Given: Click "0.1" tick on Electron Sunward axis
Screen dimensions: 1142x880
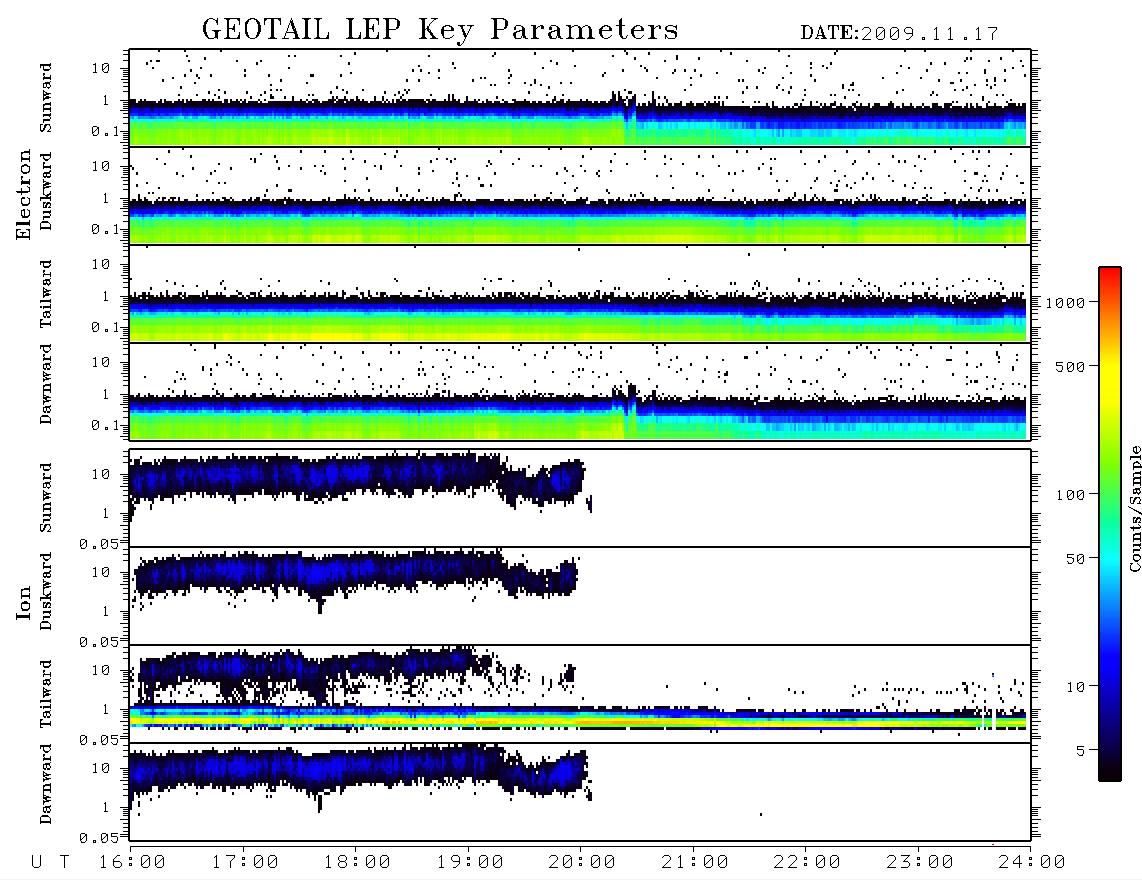Looking at the screenshot, I should (105, 131).
